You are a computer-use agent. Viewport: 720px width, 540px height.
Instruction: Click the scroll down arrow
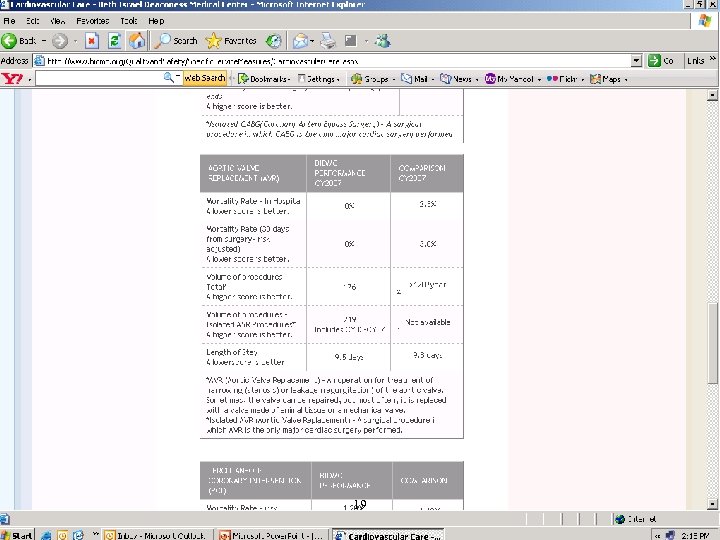(x=712, y=504)
